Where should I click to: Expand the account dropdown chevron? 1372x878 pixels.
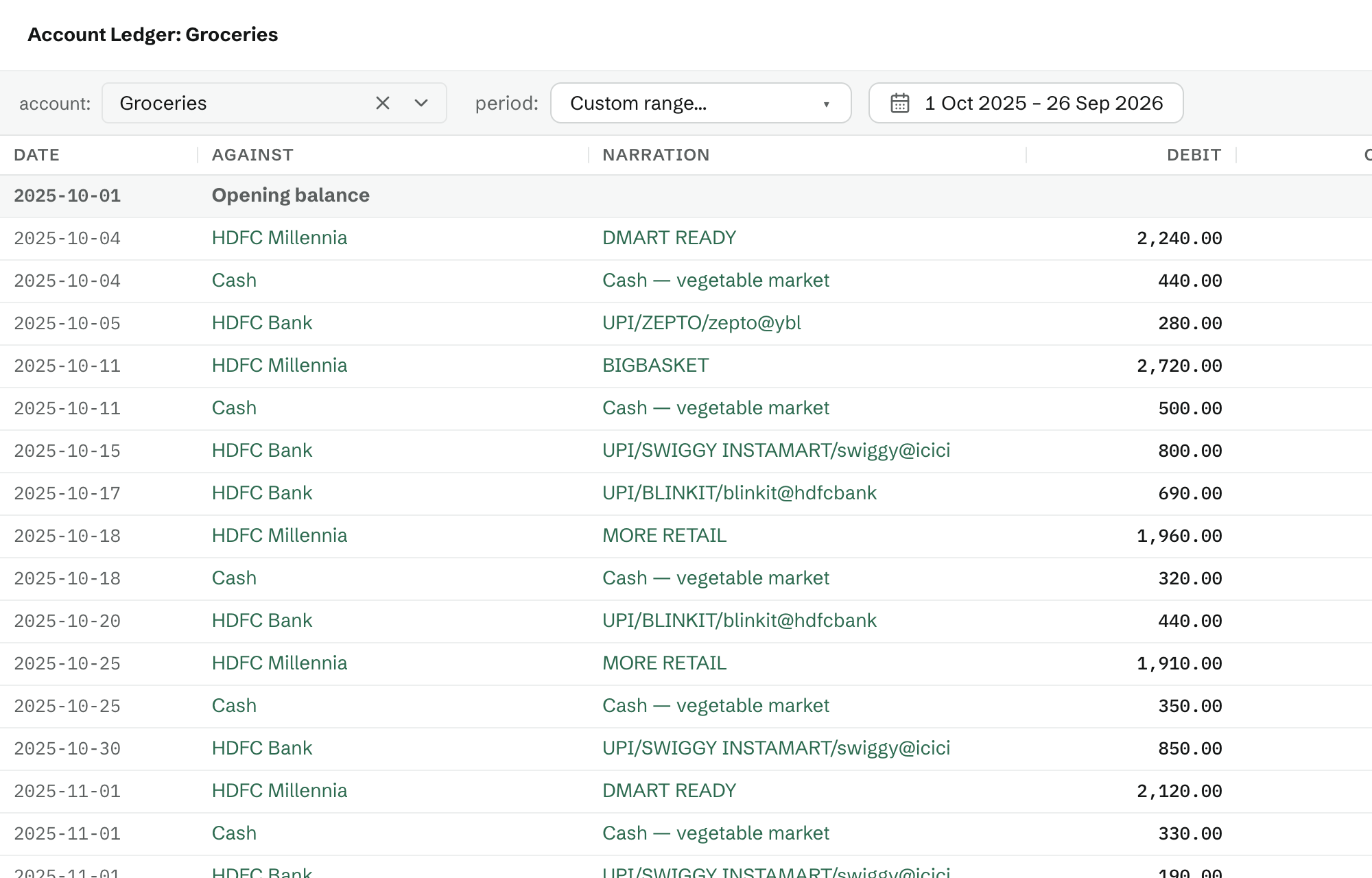421,103
